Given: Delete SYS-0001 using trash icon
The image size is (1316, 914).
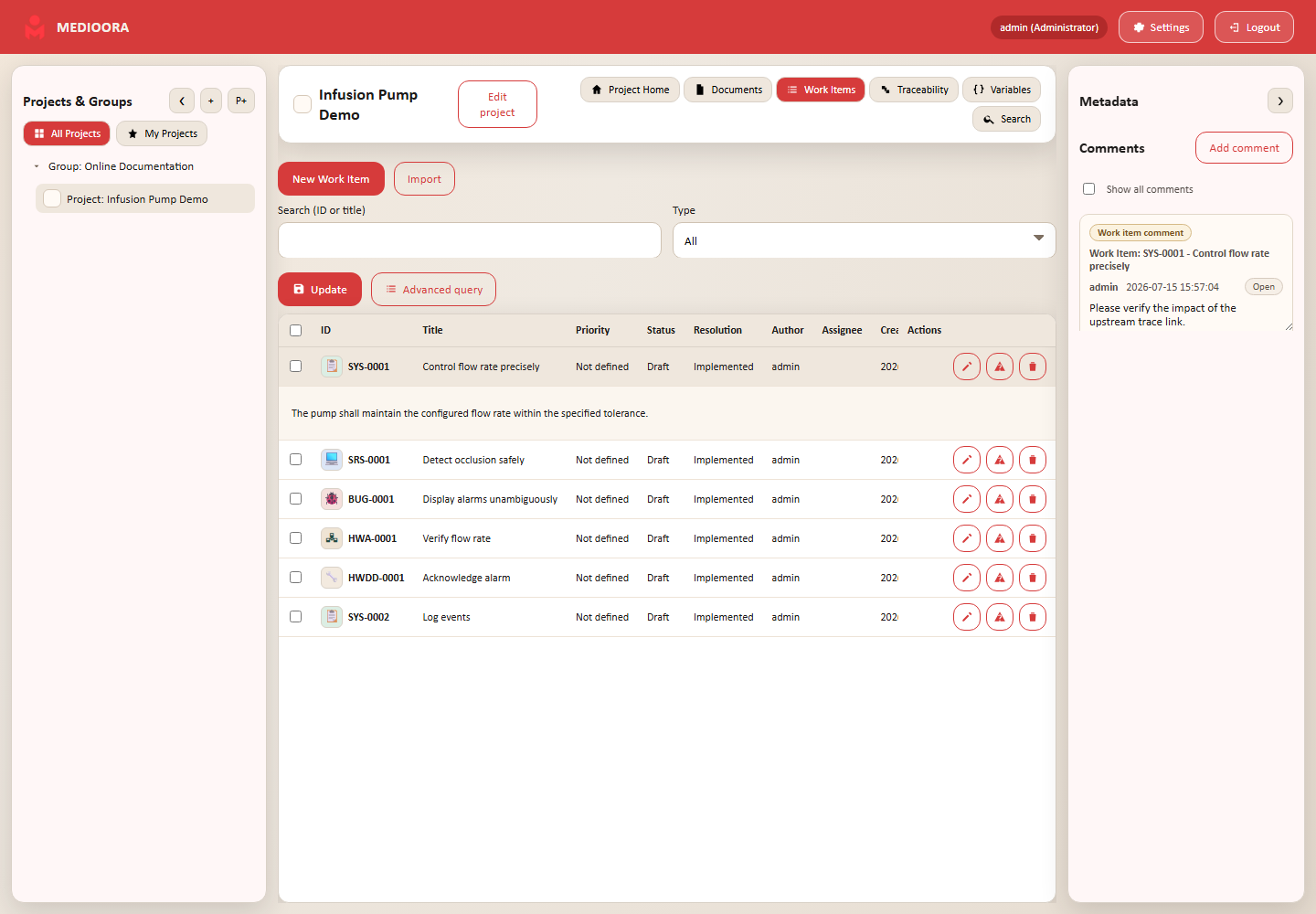Looking at the screenshot, I should (x=1033, y=367).
